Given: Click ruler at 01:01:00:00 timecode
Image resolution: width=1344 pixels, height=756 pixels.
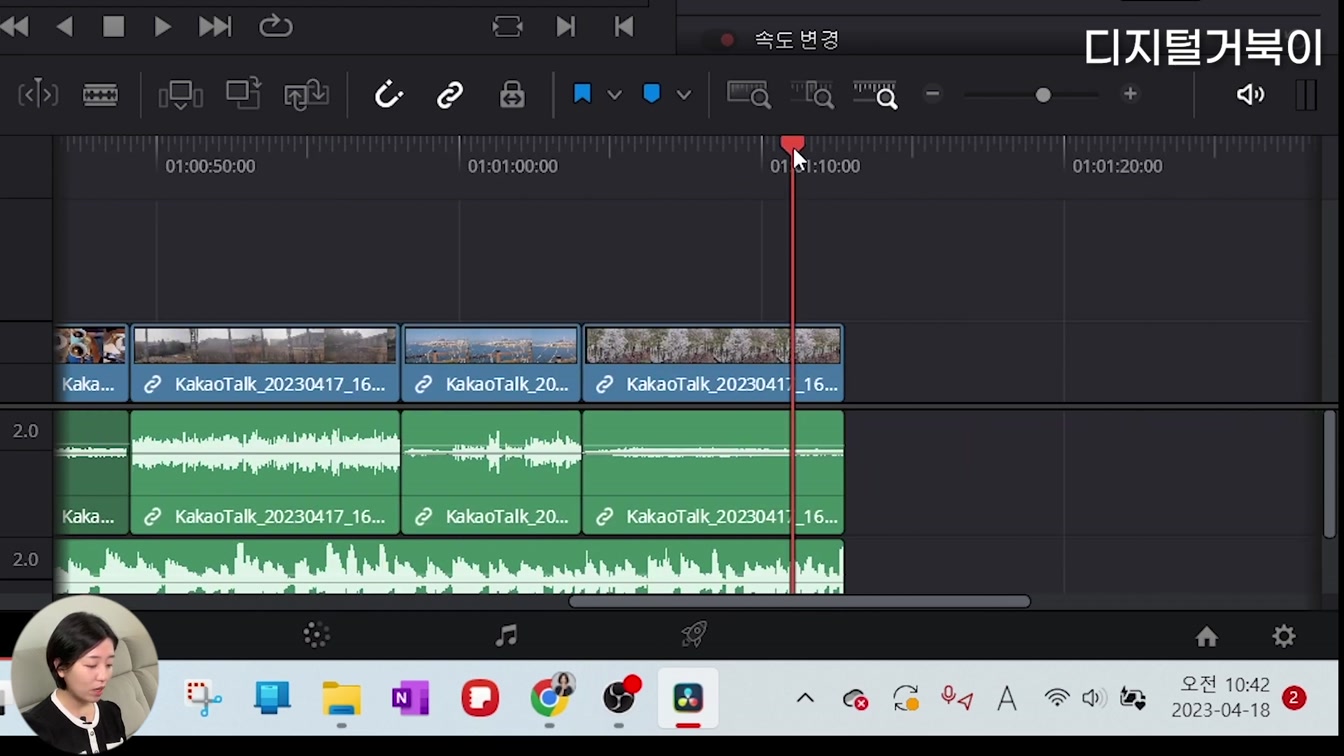Looking at the screenshot, I should tap(513, 166).
